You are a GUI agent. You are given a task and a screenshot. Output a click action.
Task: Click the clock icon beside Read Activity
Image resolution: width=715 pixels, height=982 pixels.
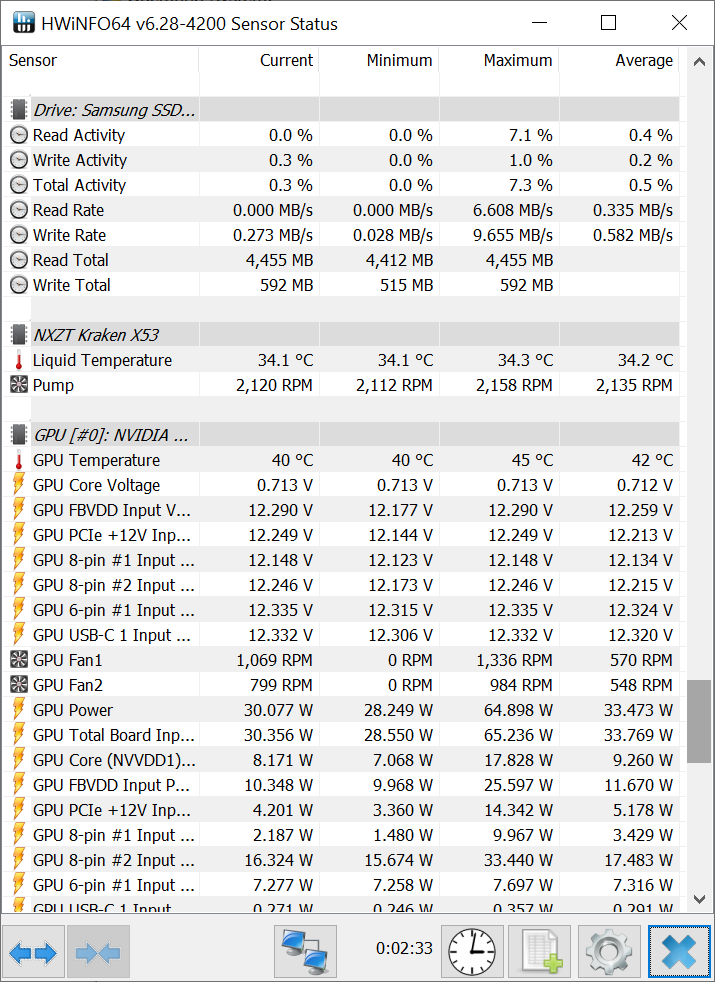tap(19, 135)
